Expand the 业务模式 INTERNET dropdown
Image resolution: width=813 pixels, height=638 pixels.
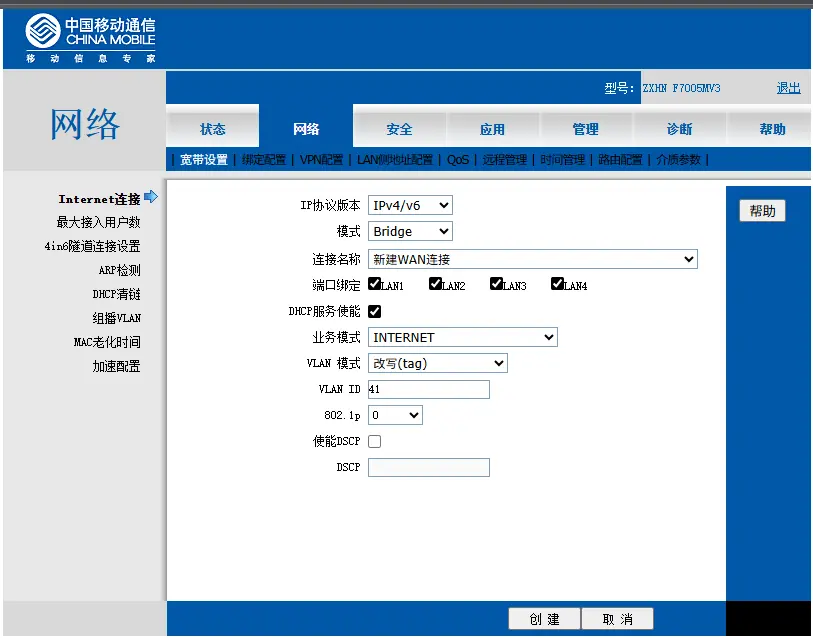462,338
